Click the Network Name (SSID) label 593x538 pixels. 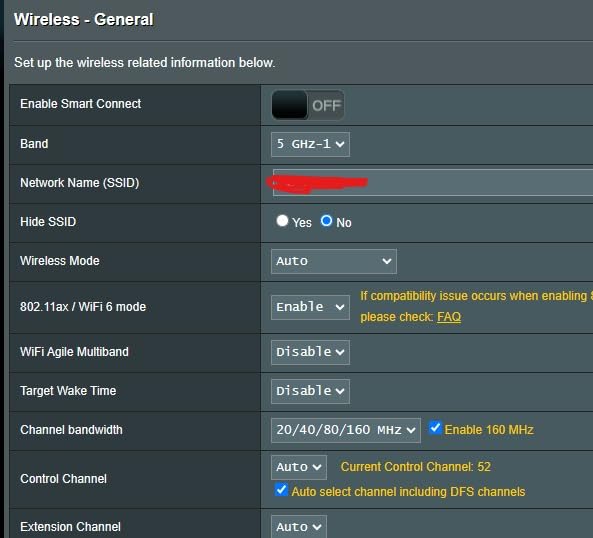(x=80, y=183)
